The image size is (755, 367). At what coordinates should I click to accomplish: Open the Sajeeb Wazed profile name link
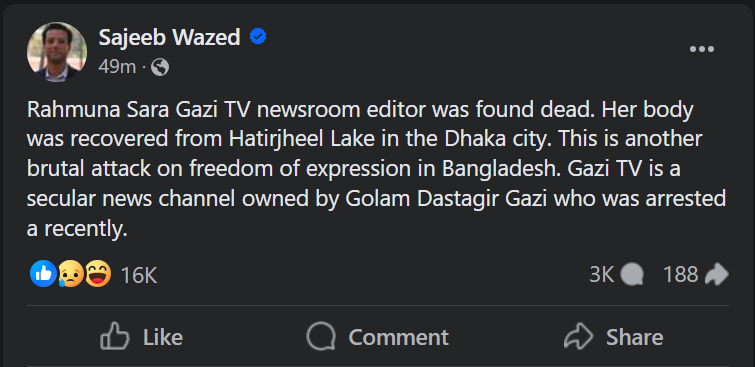169,37
